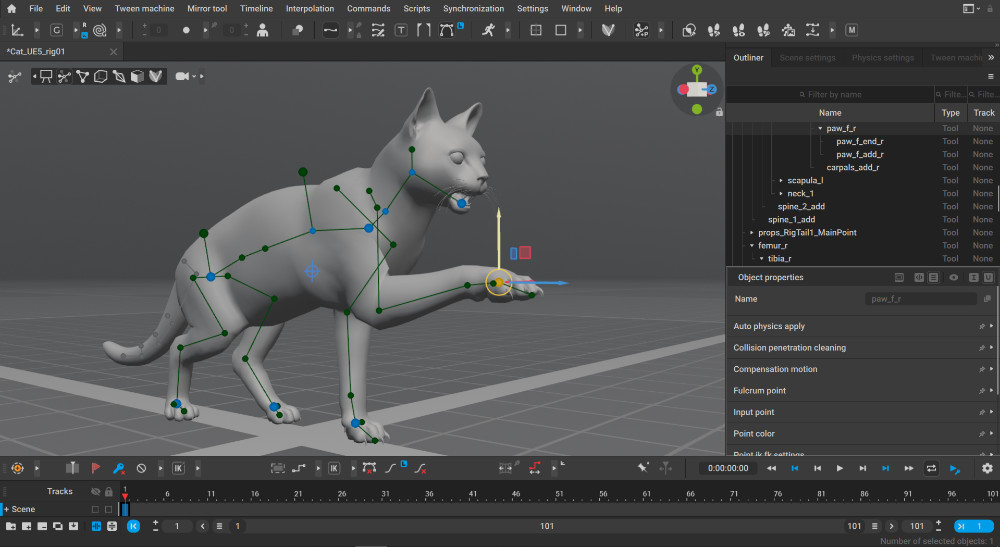
Task: Expand props_RigTail1_MainPoint node
Action: click(752, 233)
